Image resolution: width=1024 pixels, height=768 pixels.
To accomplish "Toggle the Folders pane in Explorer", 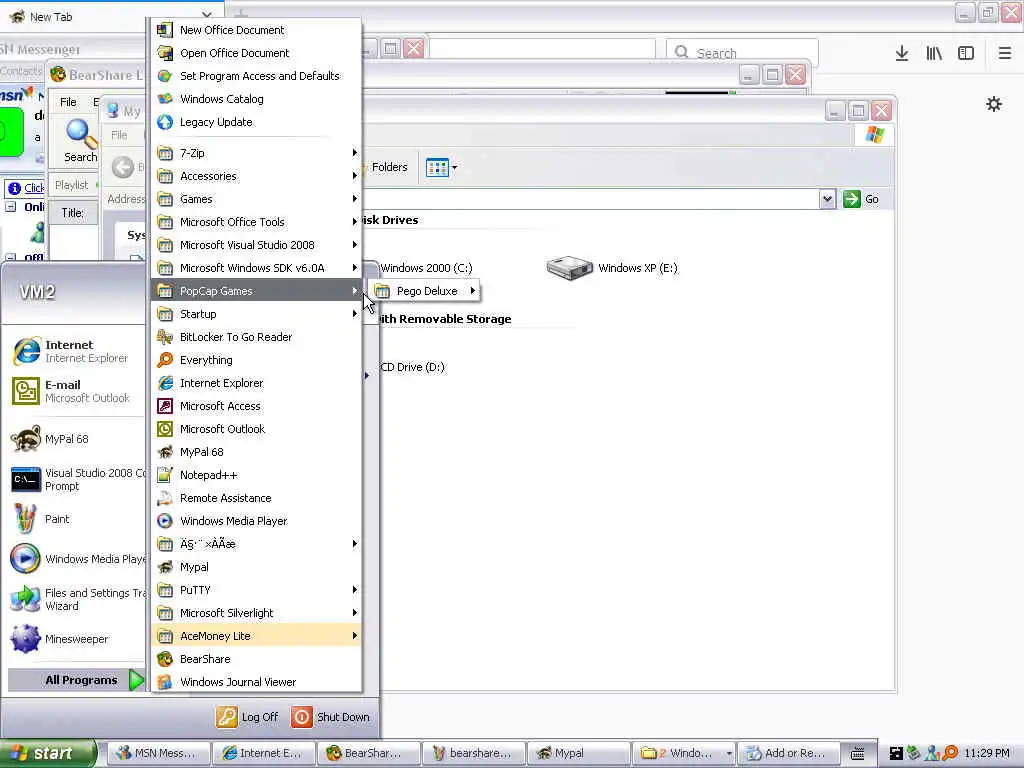I will (x=389, y=167).
